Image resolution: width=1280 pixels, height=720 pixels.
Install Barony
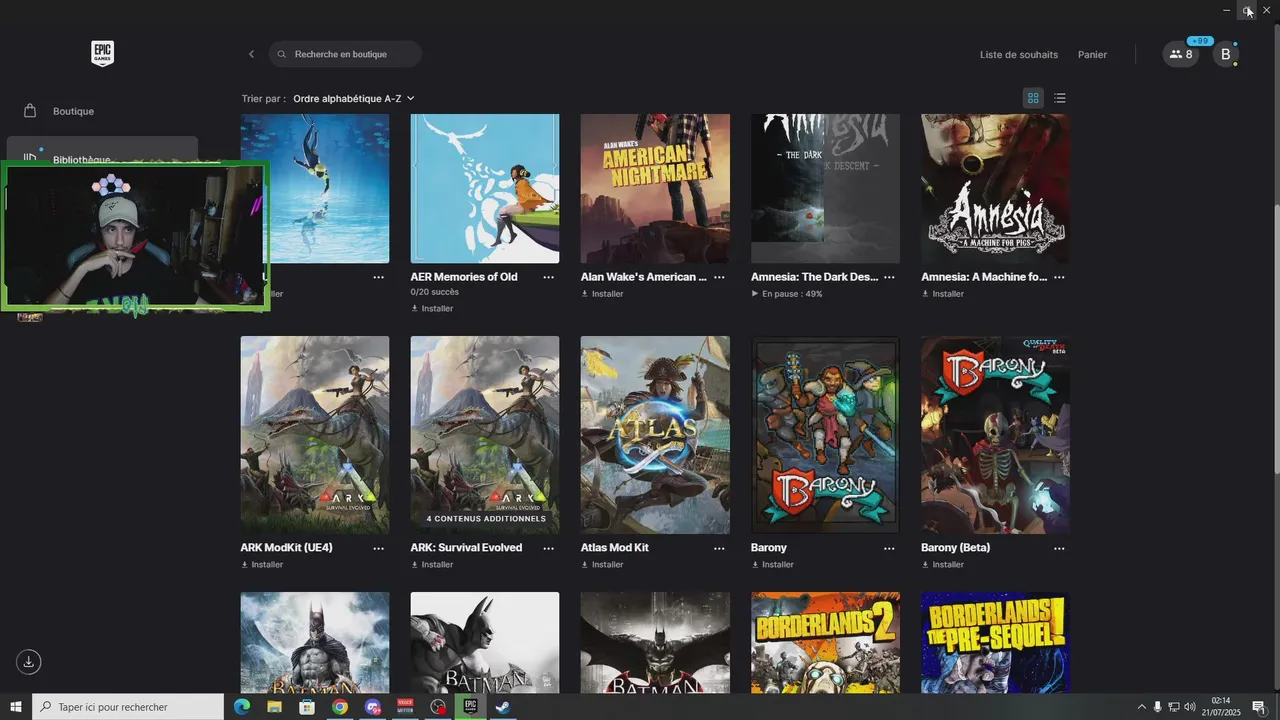[773, 564]
